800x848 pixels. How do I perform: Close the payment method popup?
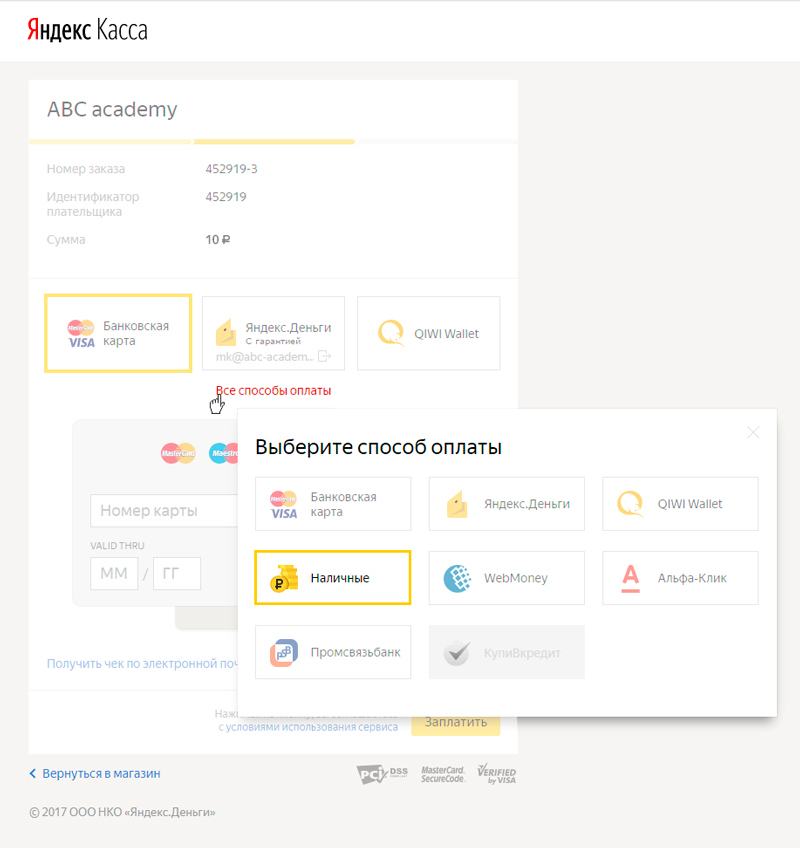pos(753,432)
